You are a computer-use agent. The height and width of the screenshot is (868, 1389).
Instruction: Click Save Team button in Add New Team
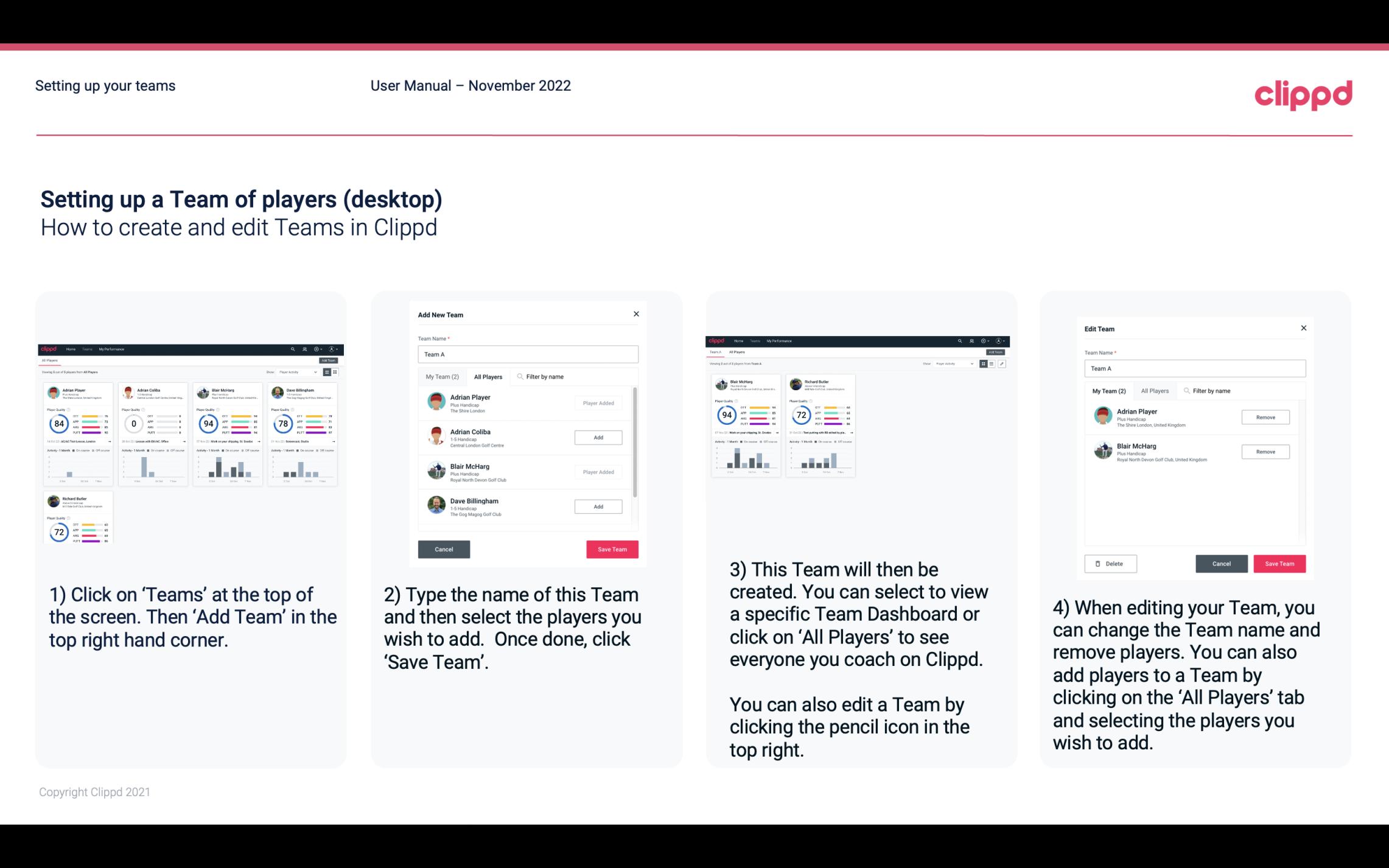[611, 548]
